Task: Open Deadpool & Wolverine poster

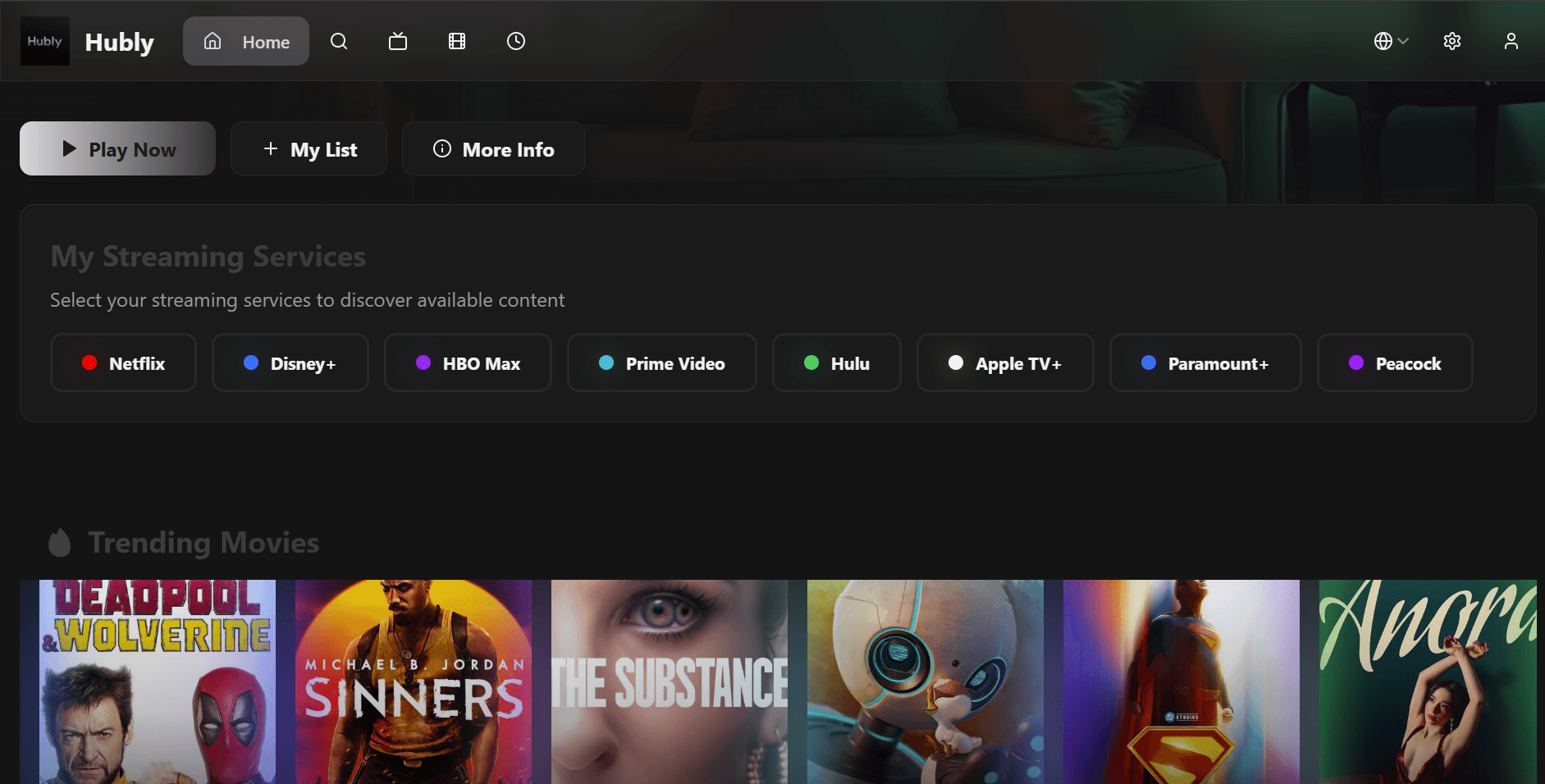Action: point(157,681)
